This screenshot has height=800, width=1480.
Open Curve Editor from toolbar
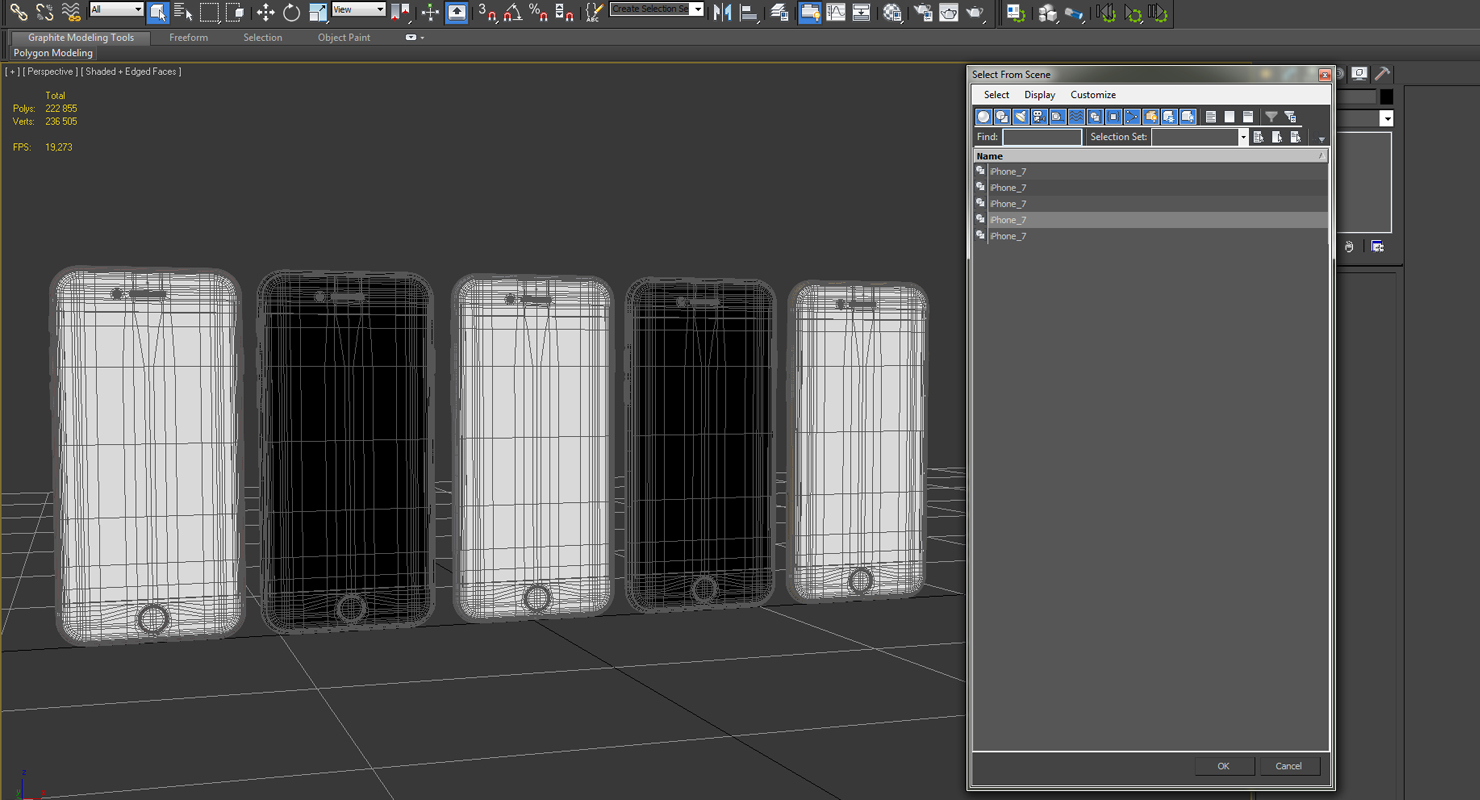[835, 12]
